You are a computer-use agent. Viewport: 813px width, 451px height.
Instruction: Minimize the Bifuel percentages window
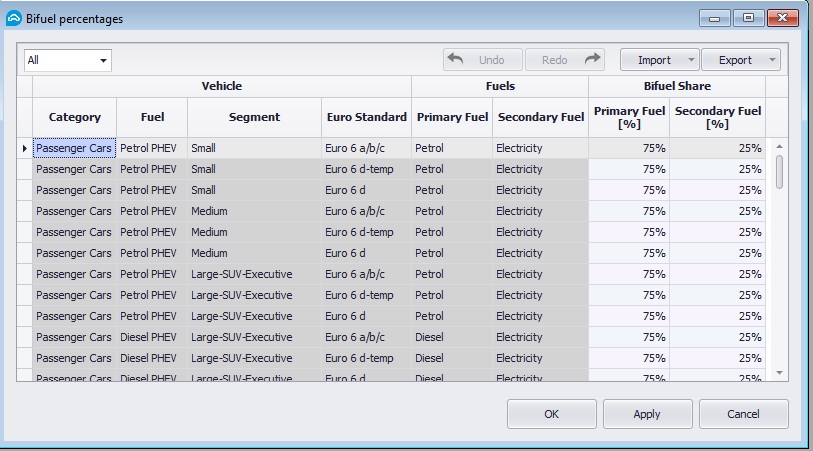click(714, 18)
